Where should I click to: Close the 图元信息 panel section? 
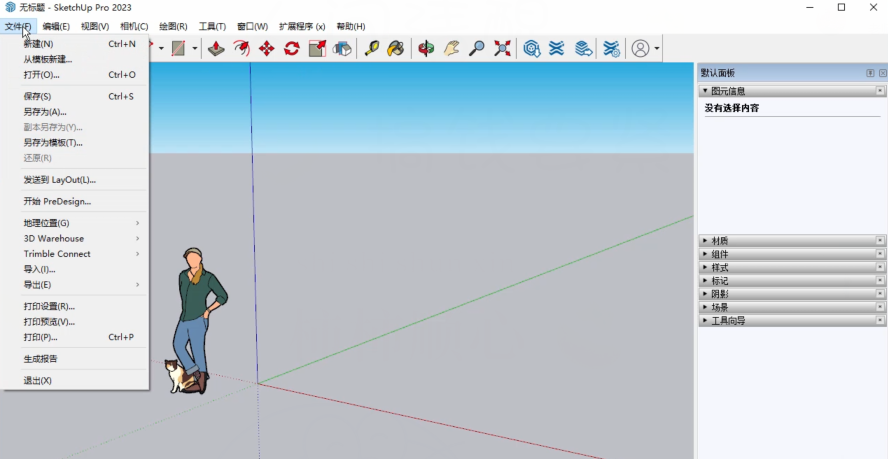880,91
